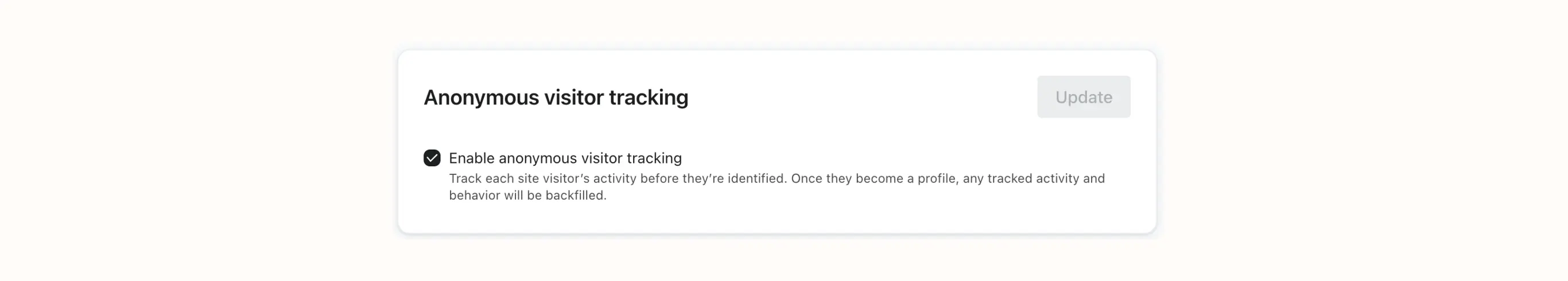Click the 'Enable anonymous visitor tracking' label
Screen dimensions: 1568x281
click(x=565, y=158)
